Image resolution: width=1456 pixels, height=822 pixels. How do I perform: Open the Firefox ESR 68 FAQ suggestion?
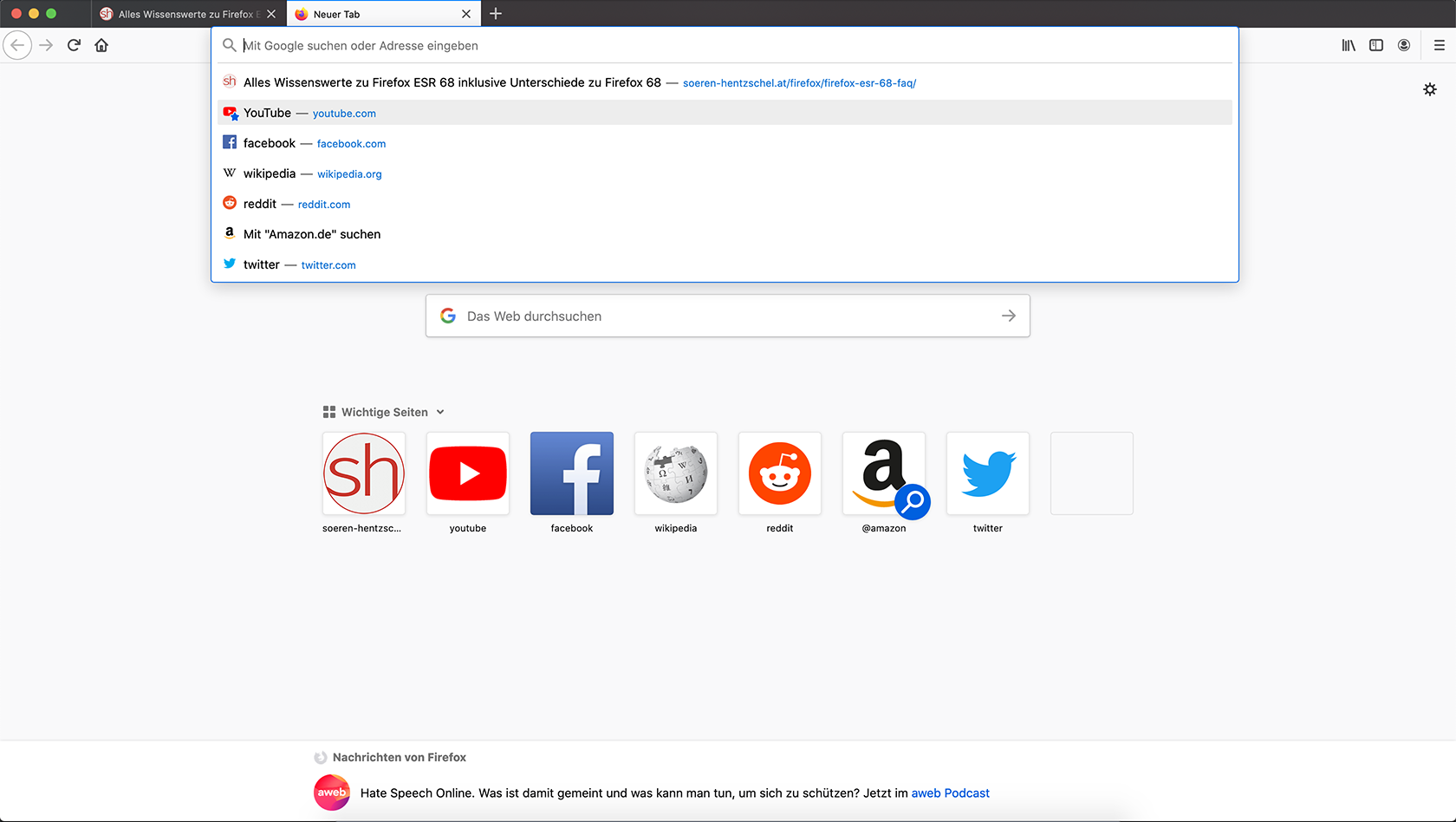725,82
